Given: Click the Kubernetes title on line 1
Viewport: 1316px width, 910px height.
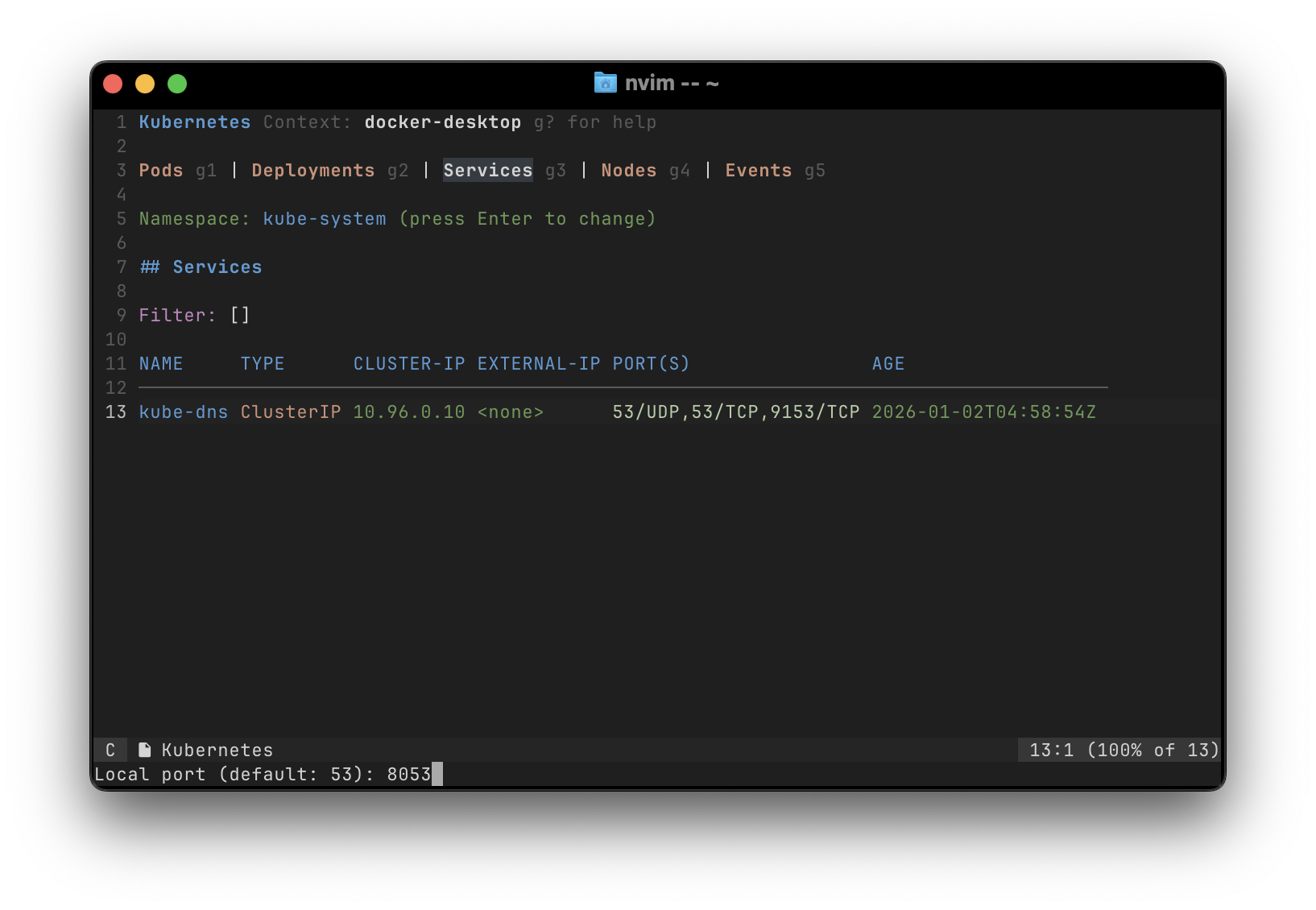Looking at the screenshot, I should click(195, 122).
